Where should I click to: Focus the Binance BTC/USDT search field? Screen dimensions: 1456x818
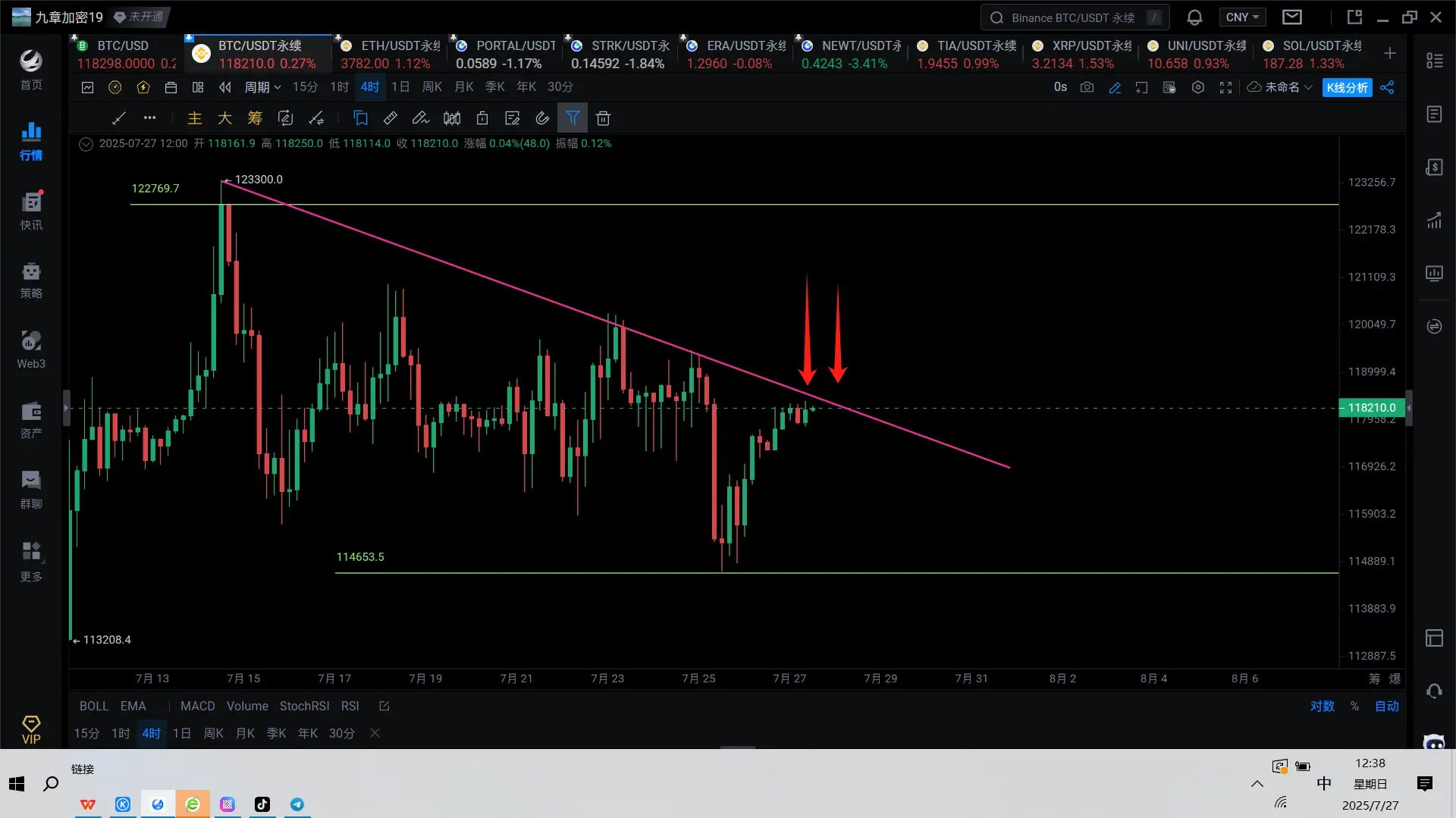(1075, 17)
